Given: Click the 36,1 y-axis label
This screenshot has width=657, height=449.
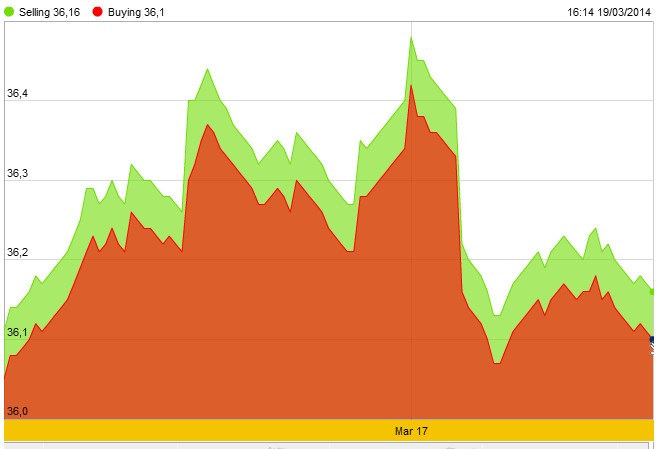Looking at the screenshot, I should coord(17,331).
